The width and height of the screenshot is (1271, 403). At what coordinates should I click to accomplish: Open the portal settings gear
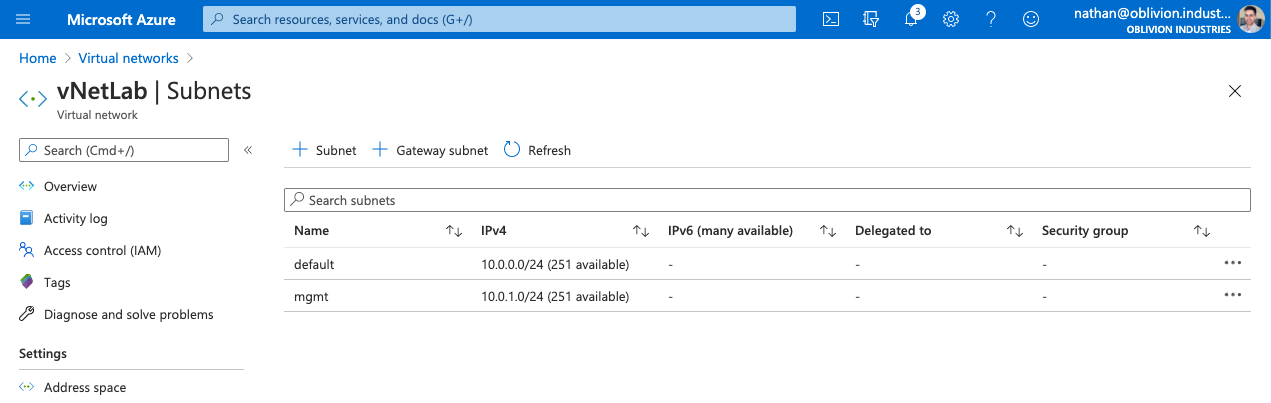pos(951,19)
